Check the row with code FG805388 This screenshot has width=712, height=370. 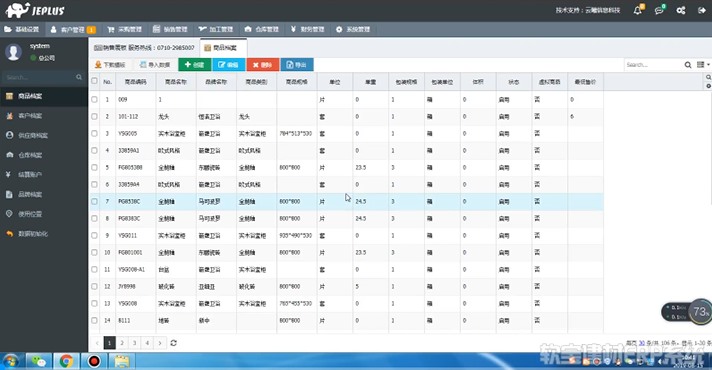point(94,168)
